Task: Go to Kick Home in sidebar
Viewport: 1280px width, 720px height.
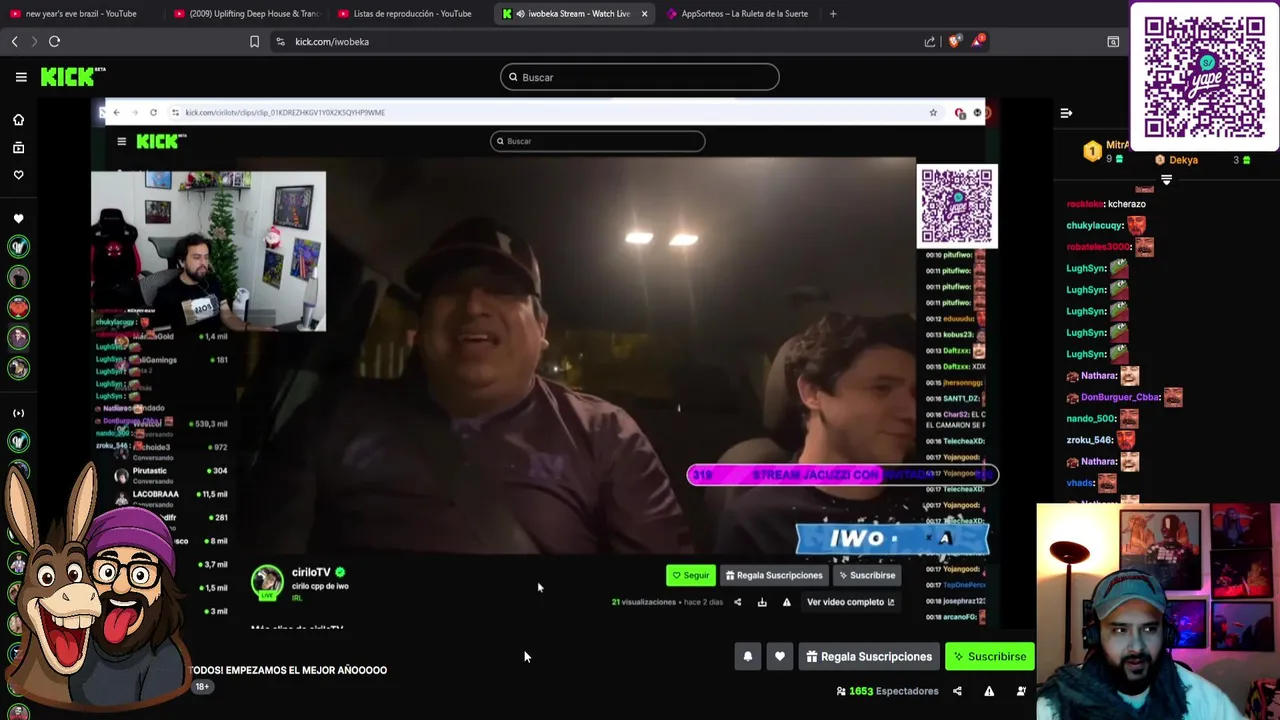Action: click(18, 120)
